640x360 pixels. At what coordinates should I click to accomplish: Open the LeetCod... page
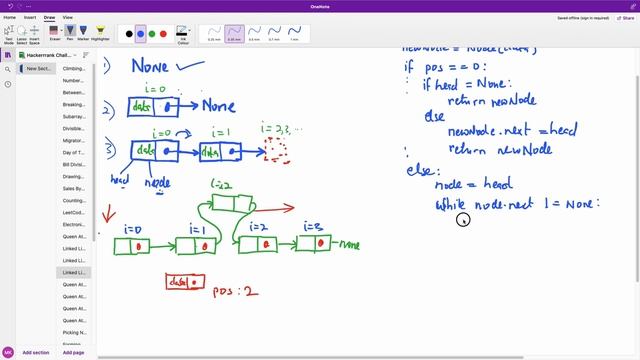pos(74,213)
